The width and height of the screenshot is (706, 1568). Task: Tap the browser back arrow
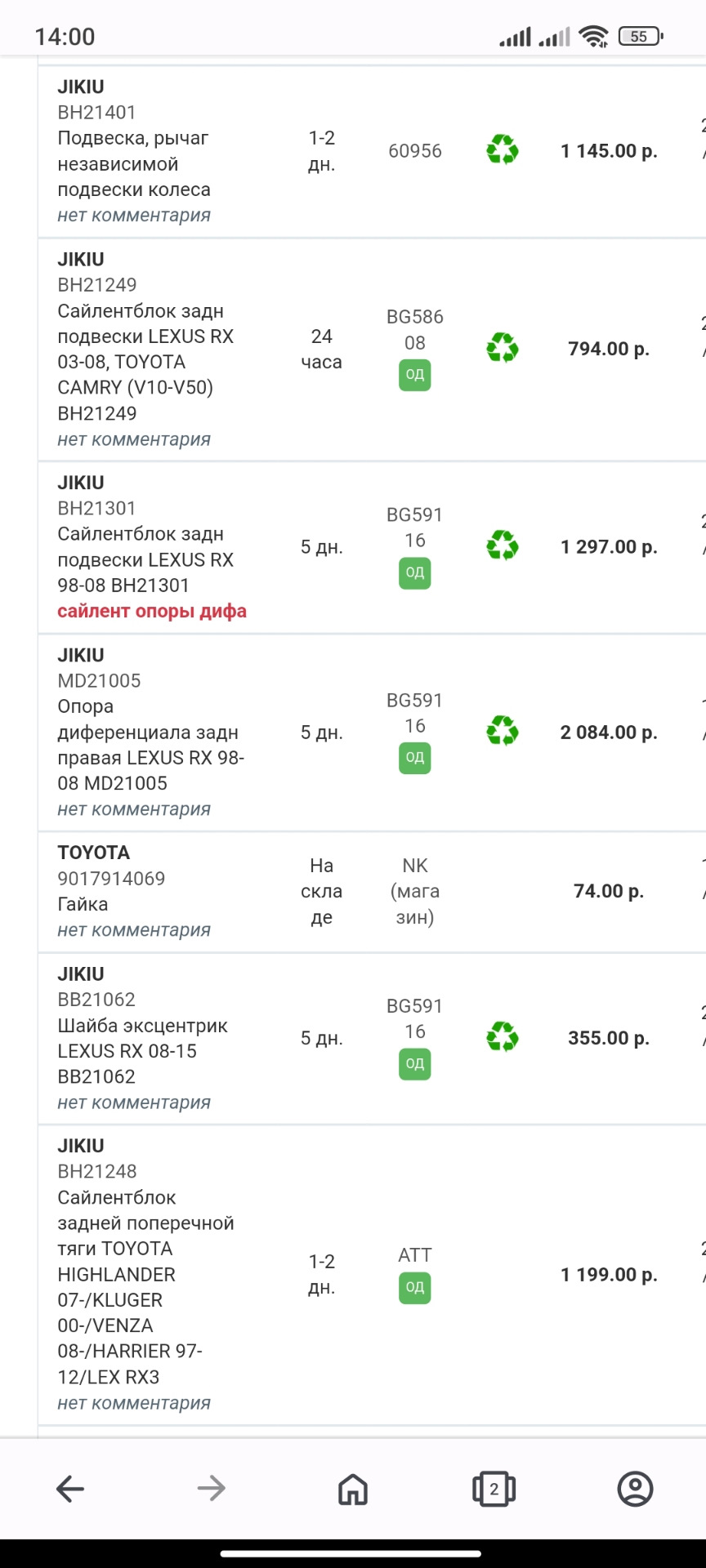point(70,1488)
